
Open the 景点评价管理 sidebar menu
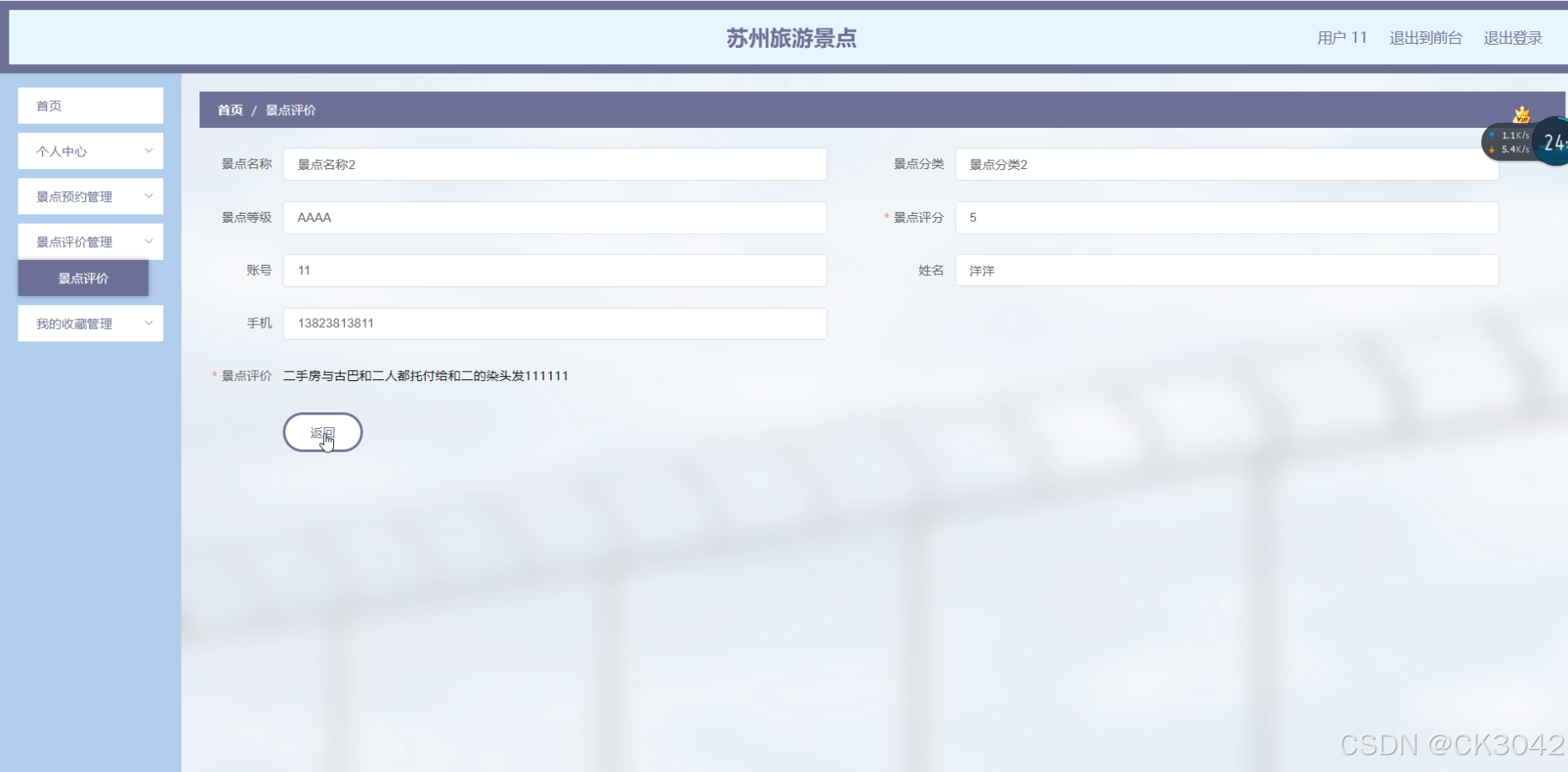coord(91,242)
